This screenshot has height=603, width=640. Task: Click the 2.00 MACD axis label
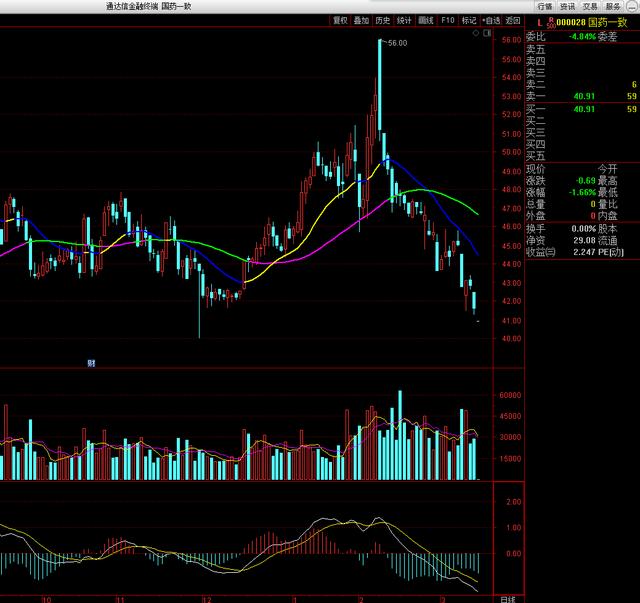pyautogui.click(x=513, y=502)
